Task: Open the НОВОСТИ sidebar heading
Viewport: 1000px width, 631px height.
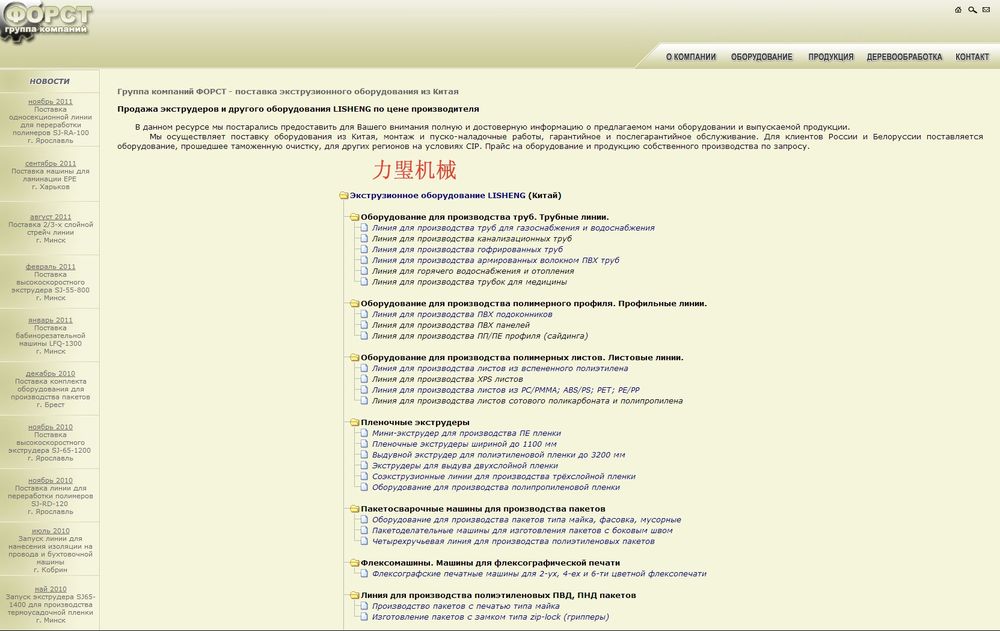Action: 49,82
